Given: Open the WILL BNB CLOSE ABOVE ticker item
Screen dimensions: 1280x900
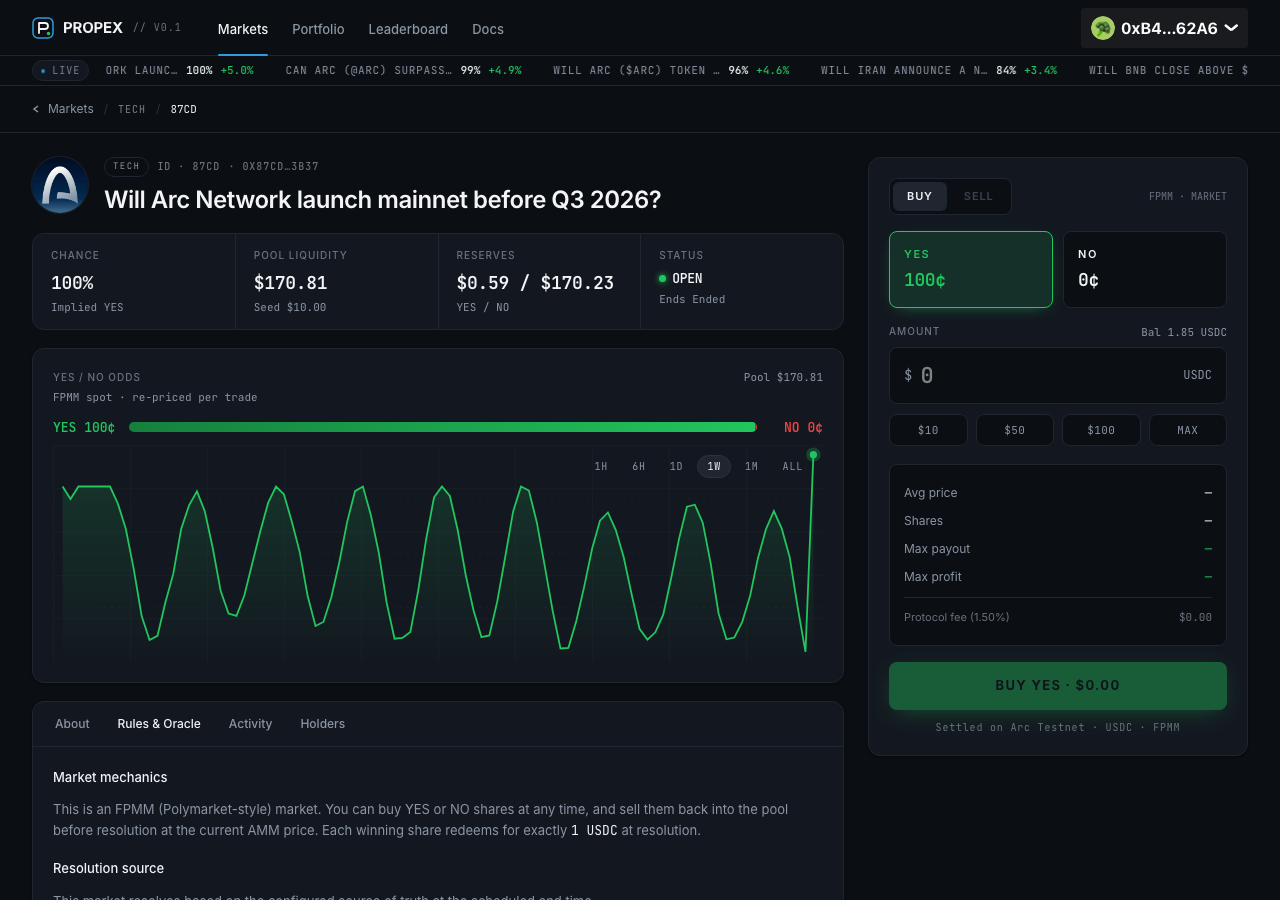Looking at the screenshot, I should pos(1168,71).
